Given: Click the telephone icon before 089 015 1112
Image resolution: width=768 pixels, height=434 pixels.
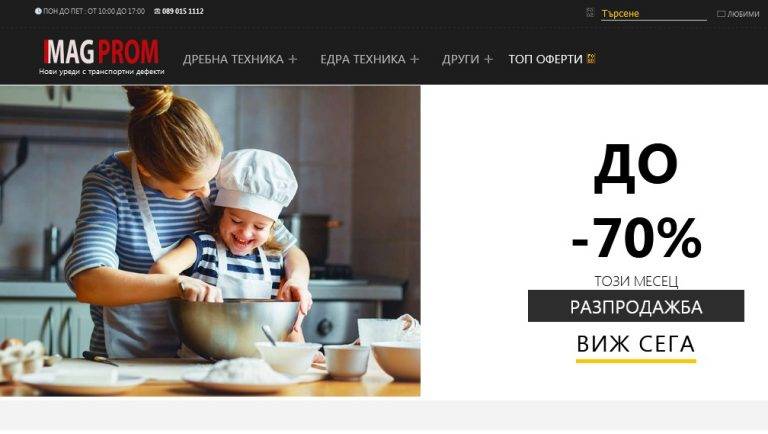Looking at the screenshot, I should (x=157, y=11).
